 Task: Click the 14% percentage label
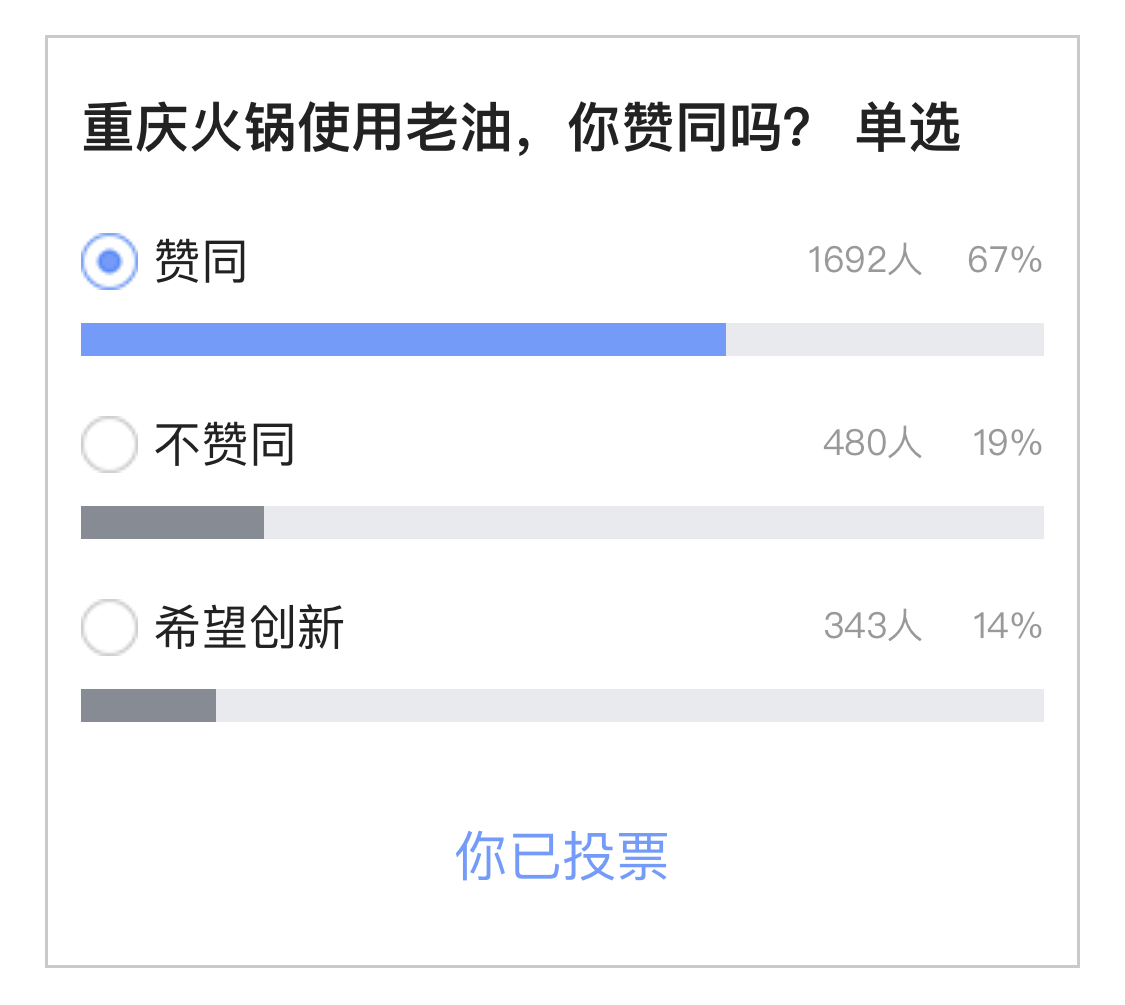[1008, 628]
